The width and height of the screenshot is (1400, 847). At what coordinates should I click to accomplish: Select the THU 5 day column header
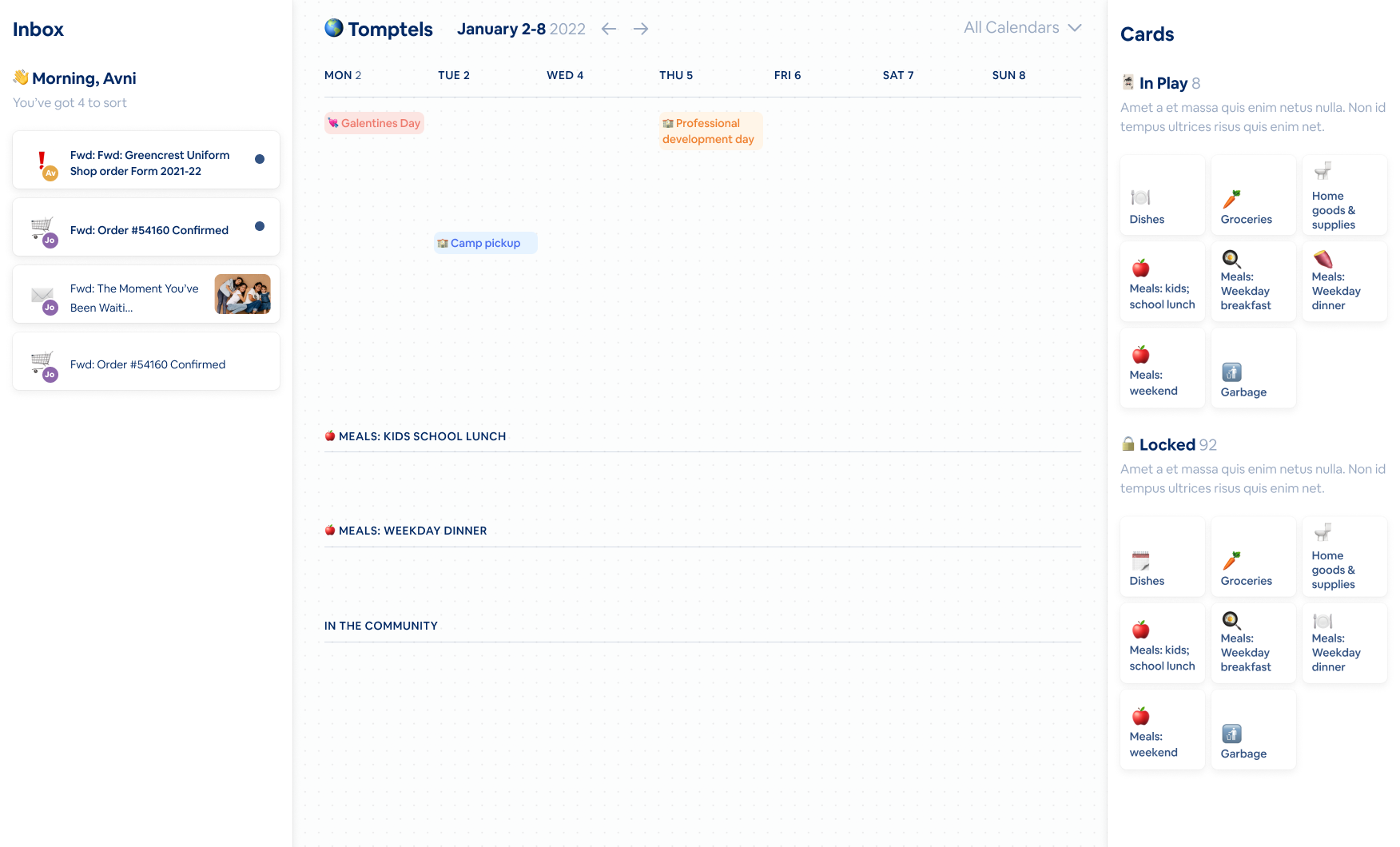(675, 75)
